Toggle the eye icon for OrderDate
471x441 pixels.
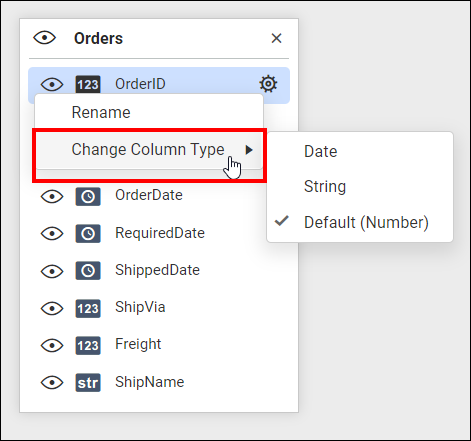(52, 197)
